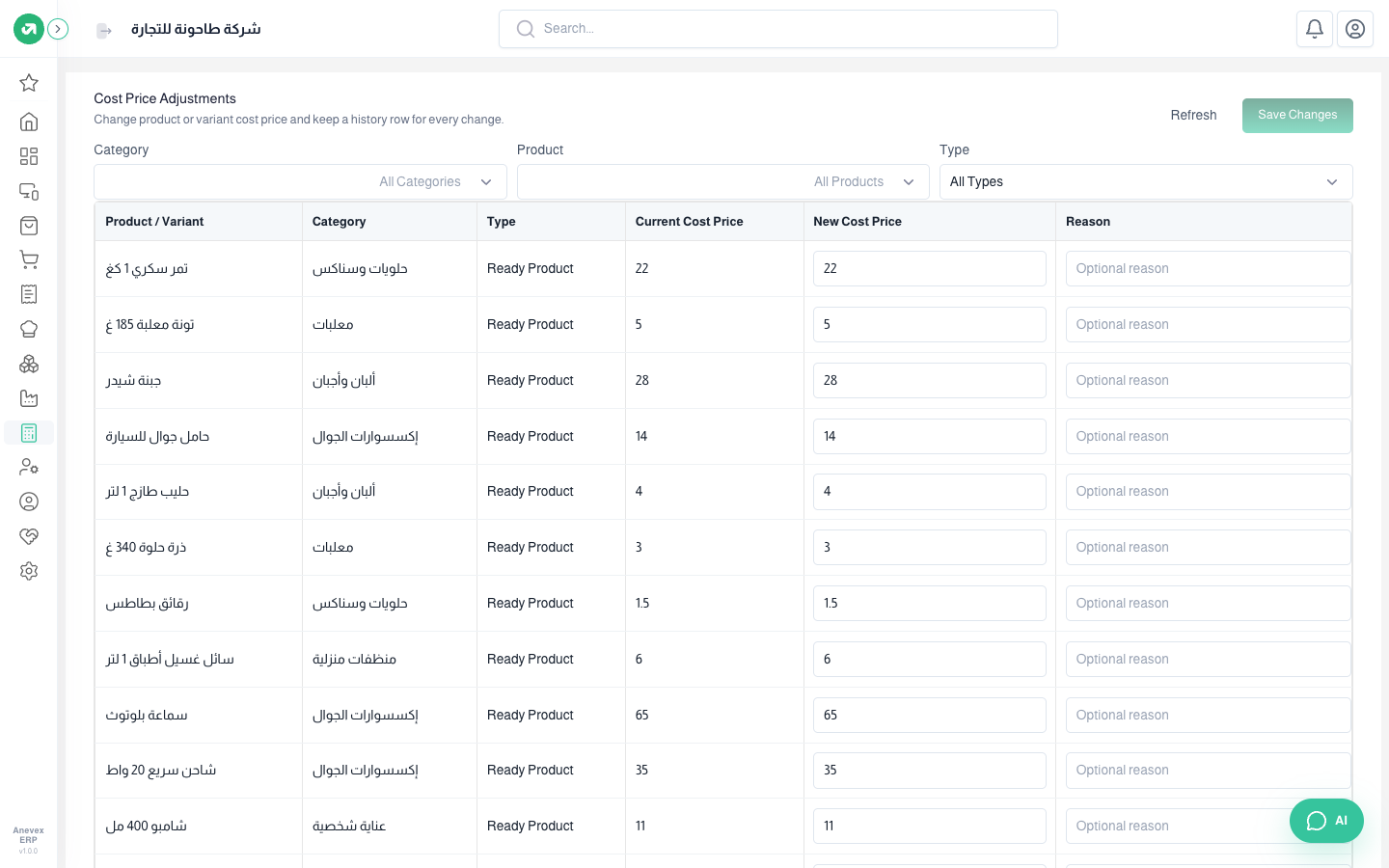The width and height of the screenshot is (1389, 868).
Task: Open the monitor and phone devices icon
Action: [29, 191]
